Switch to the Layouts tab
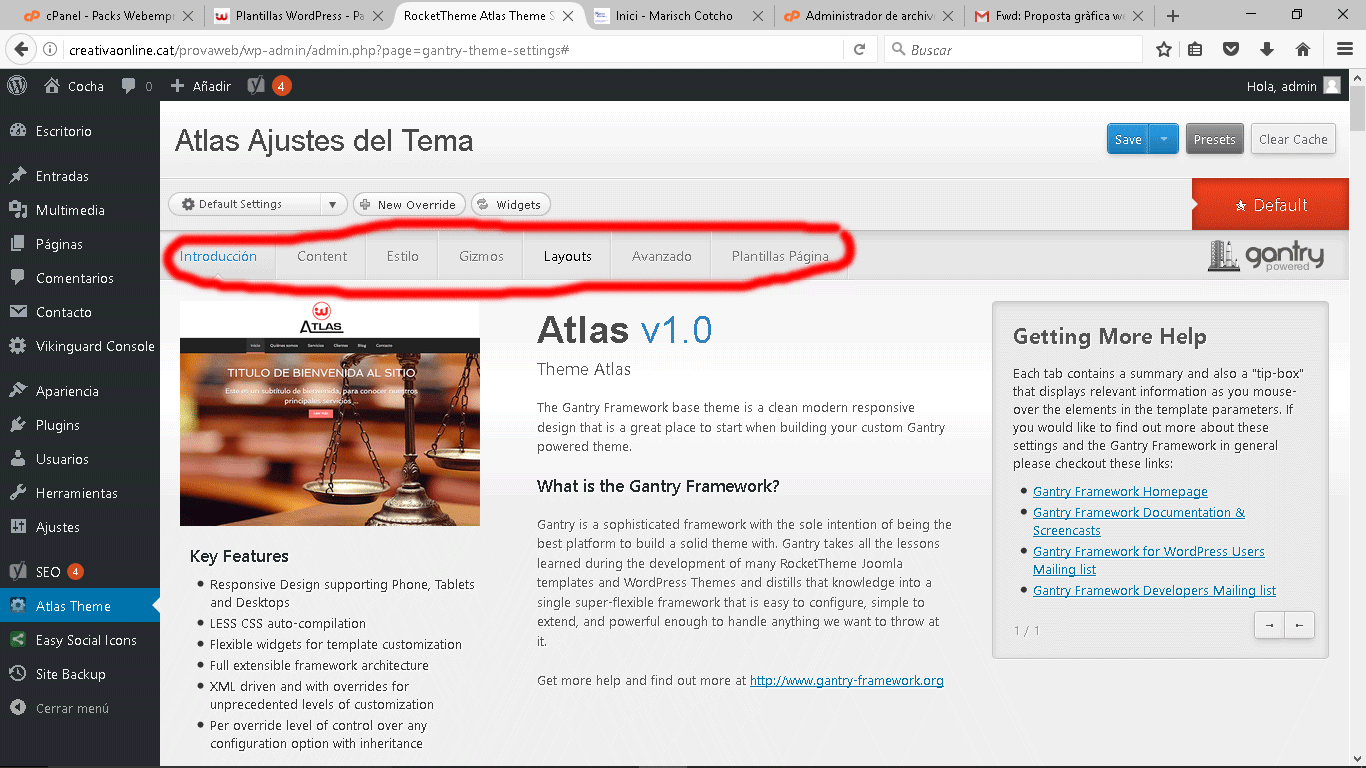This screenshot has width=1366, height=768. click(568, 256)
